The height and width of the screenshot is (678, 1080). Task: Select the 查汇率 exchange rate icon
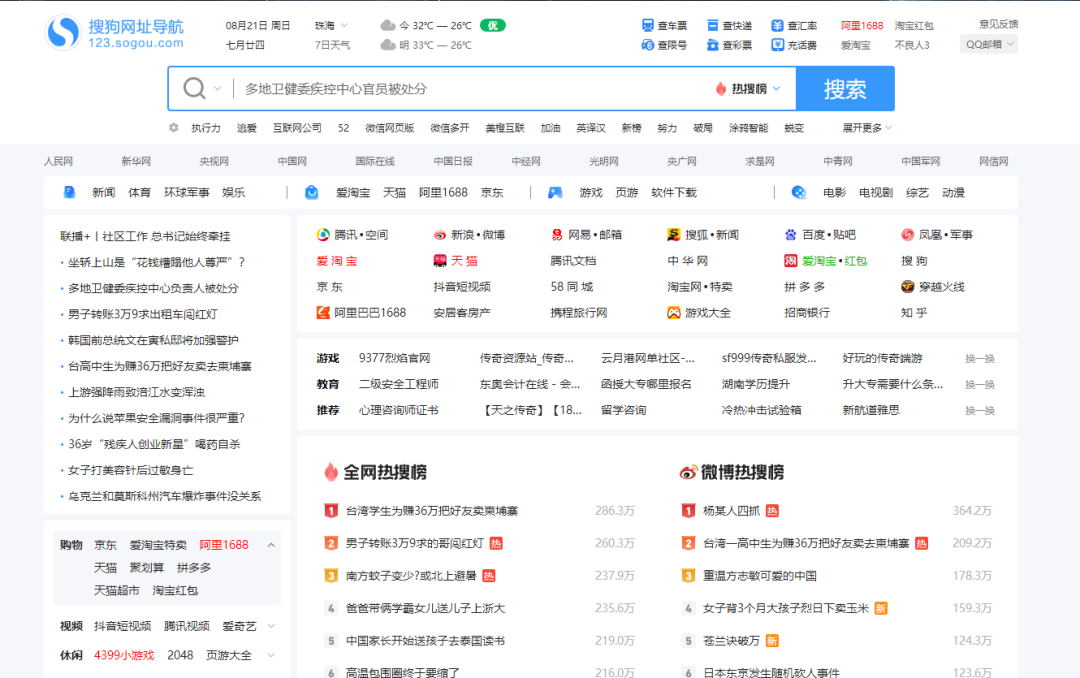click(776, 24)
